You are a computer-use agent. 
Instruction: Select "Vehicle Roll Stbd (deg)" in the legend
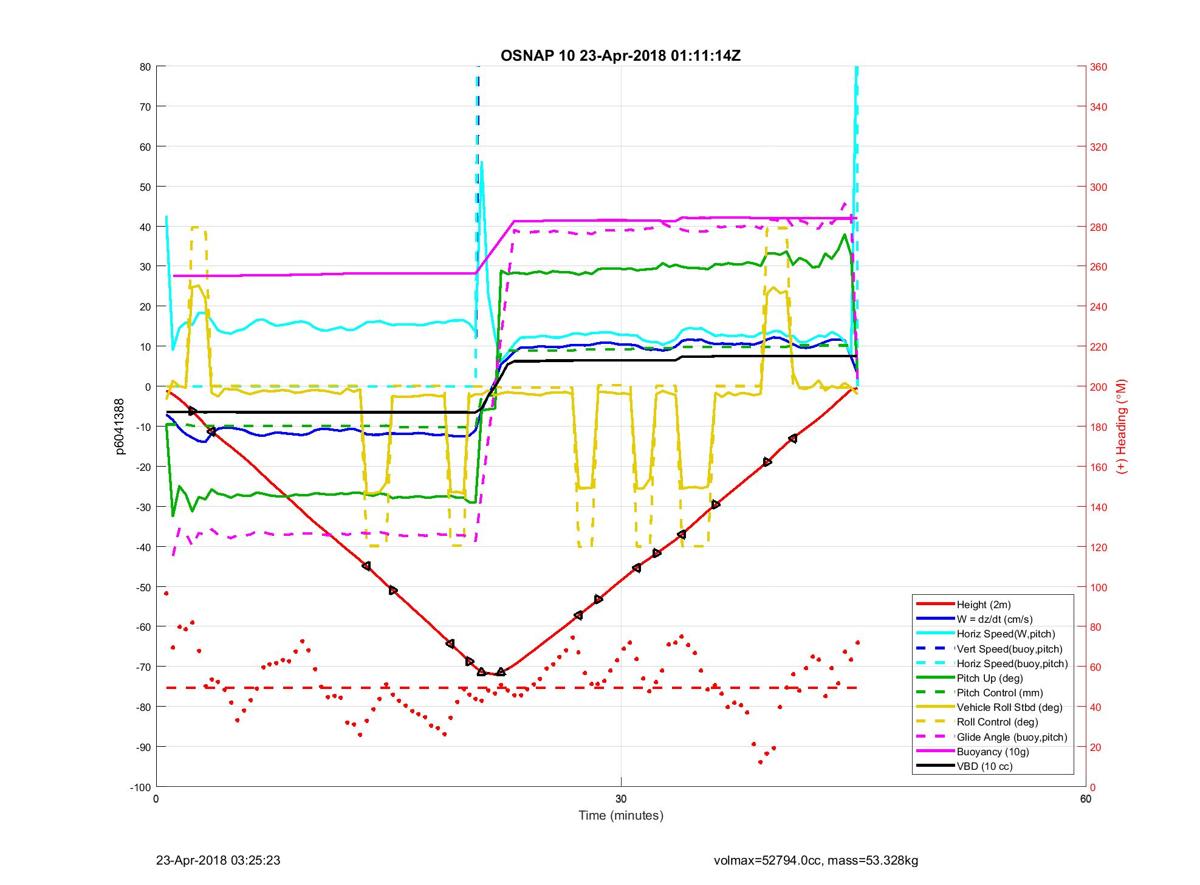[x=1011, y=707]
